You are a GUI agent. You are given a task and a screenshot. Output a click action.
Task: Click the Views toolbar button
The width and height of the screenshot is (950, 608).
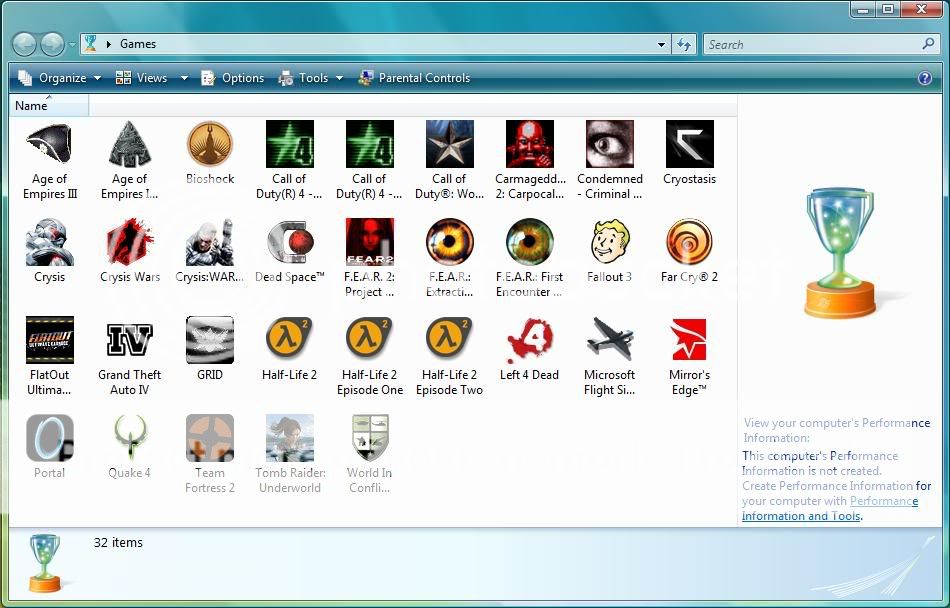tap(142, 78)
